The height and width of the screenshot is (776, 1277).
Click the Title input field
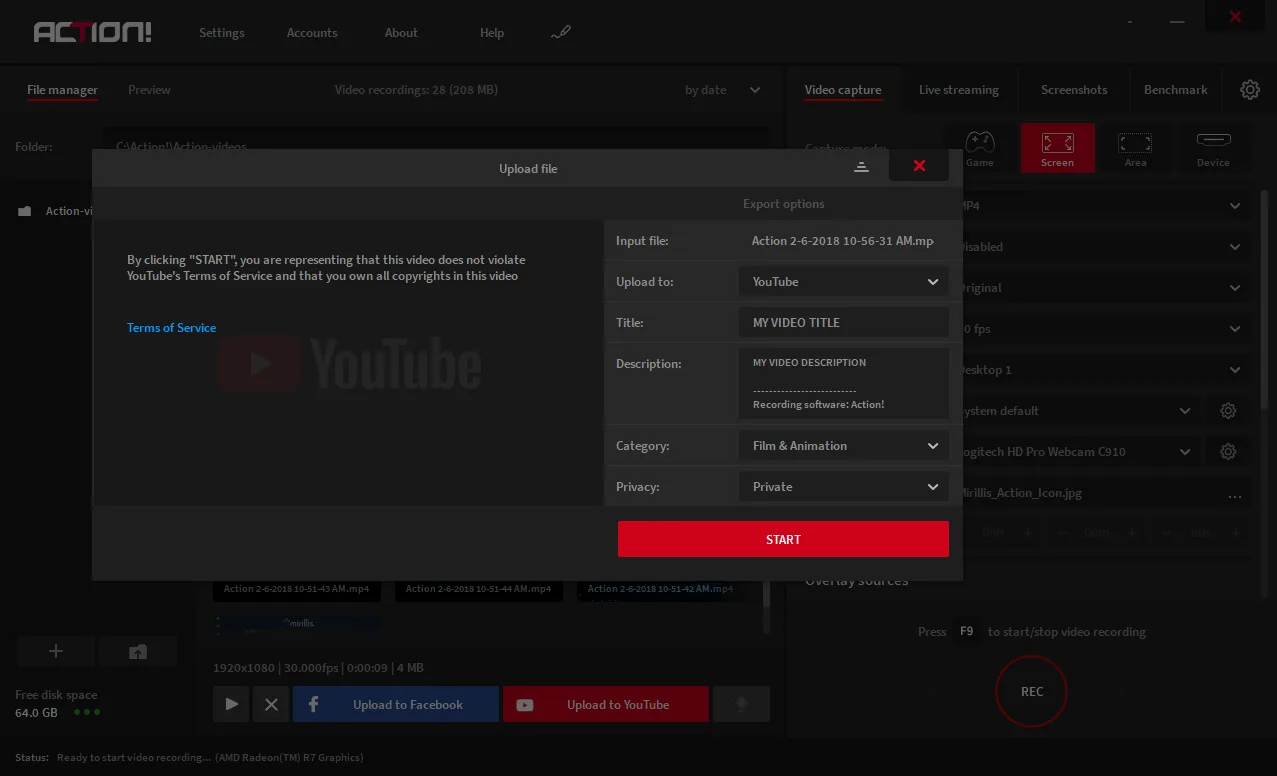click(x=843, y=323)
